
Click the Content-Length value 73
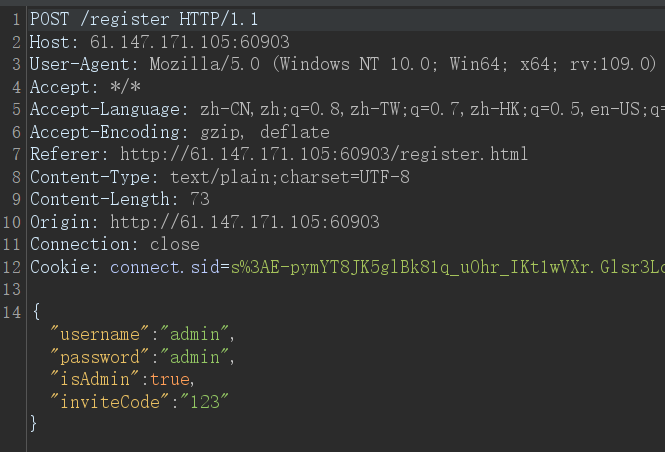200,199
